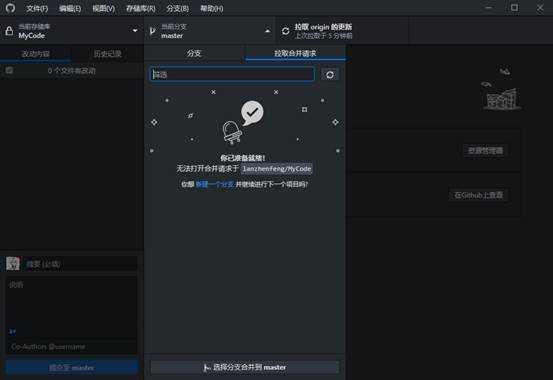Open the 存储库(R) menu
This screenshot has height=380, width=553.
click(141, 8)
